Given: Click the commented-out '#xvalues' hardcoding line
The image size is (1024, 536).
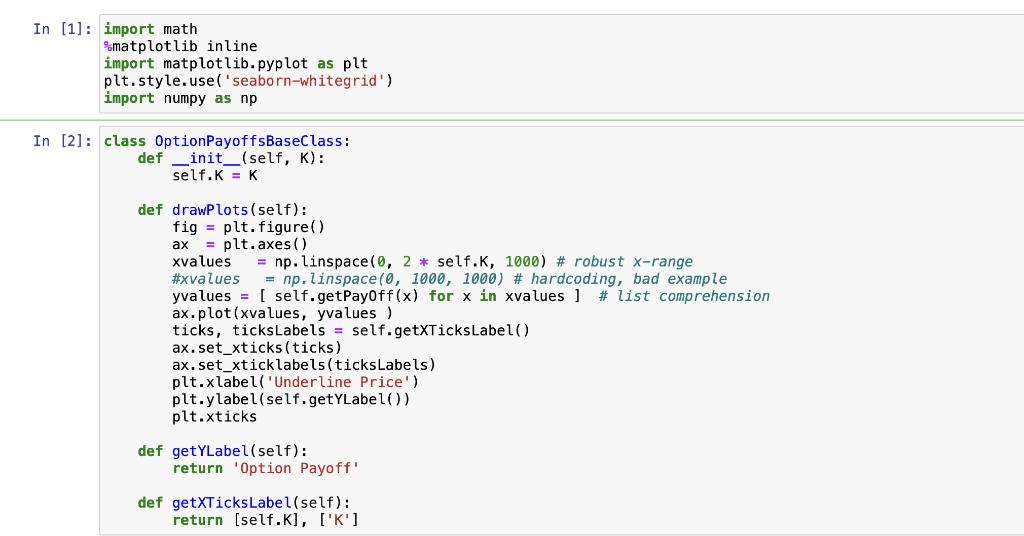Looking at the screenshot, I should [449, 279].
